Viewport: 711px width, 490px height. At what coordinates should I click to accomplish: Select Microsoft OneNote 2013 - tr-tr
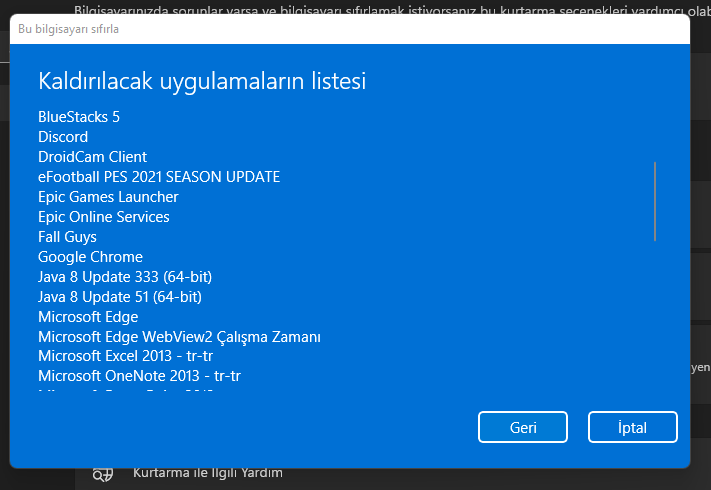140,376
